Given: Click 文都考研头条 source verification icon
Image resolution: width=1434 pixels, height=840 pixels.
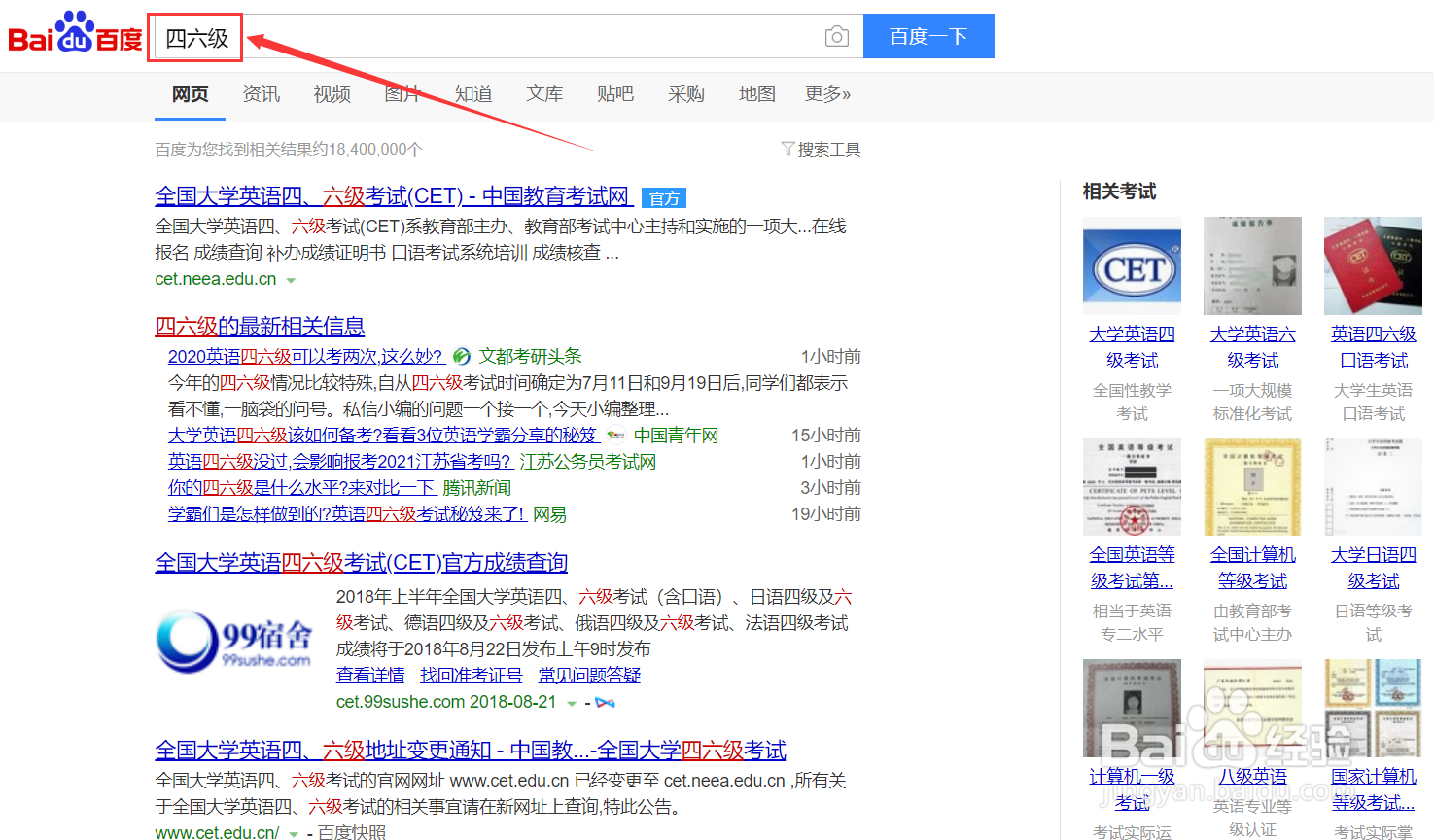Looking at the screenshot, I should pos(462,357).
